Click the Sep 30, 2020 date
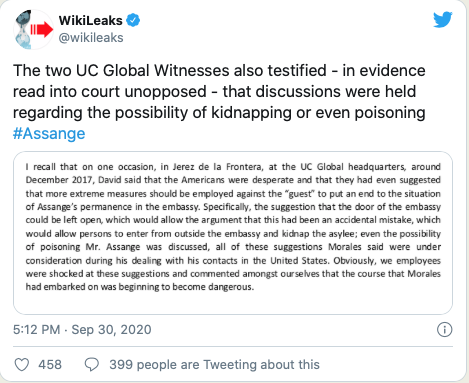This screenshot has width=469, height=383. [x=111, y=330]
